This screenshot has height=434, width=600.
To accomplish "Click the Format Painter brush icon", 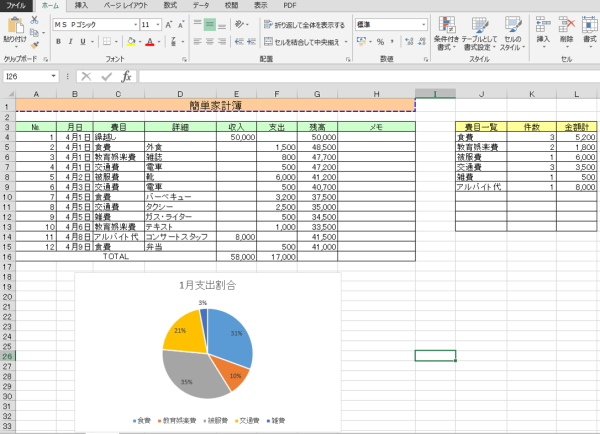I will pos(34,45).
